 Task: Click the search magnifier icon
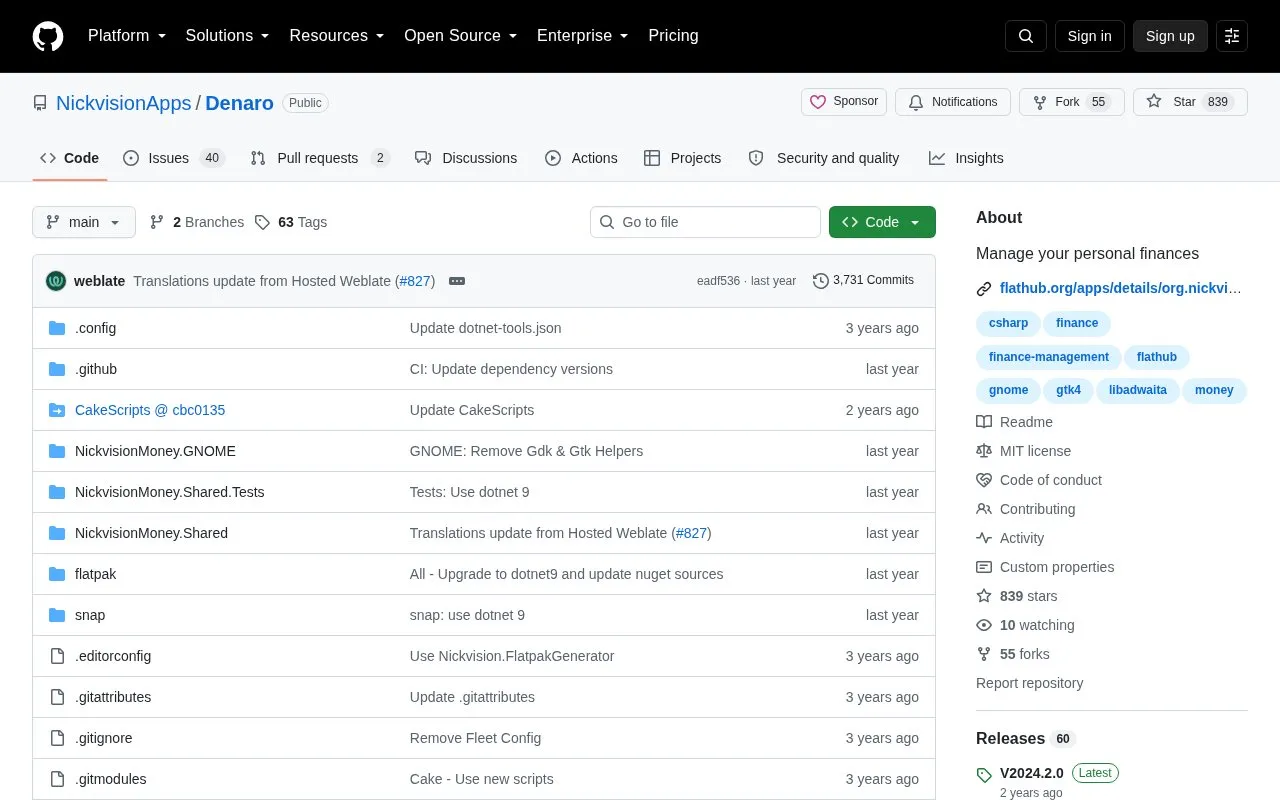click(1026, 36)
